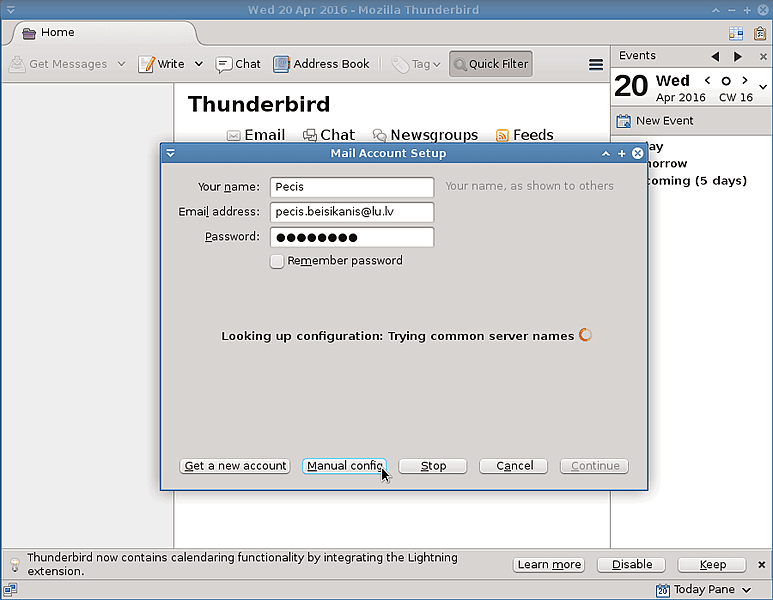Disable the Lightning extension

click(x=632, y=565)
